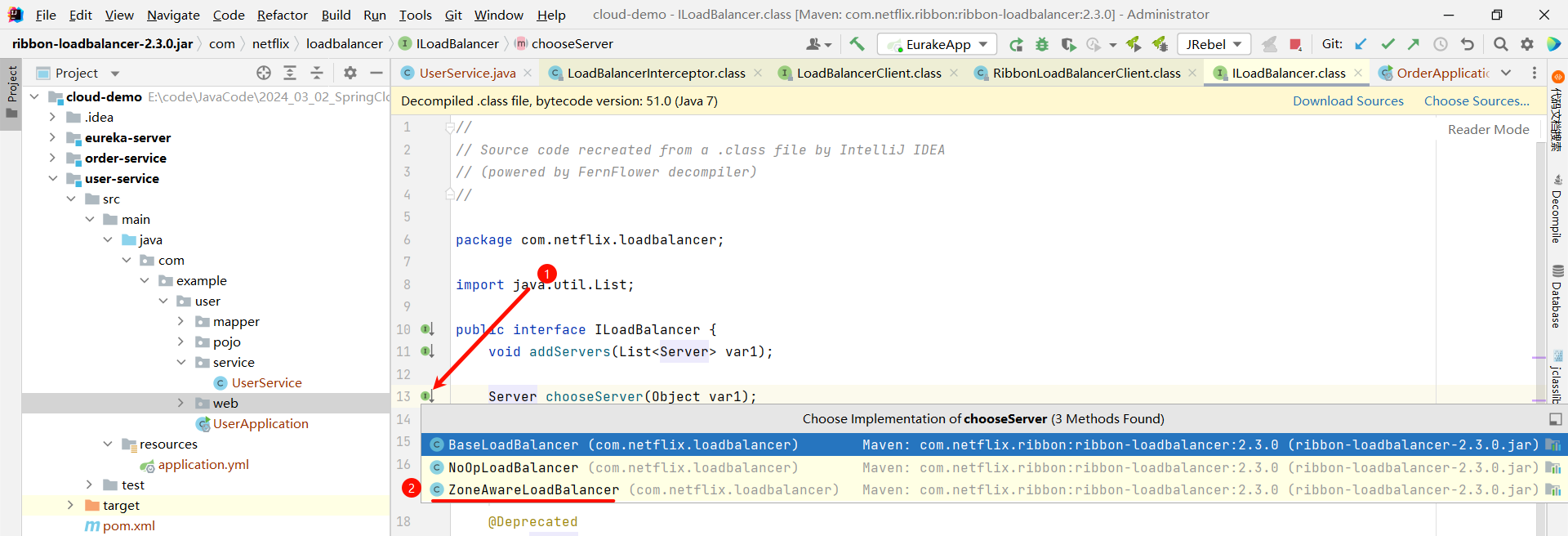Open IDE settings gear in toolbar
Viewport: 1568px width, 536px height.
1527,44
